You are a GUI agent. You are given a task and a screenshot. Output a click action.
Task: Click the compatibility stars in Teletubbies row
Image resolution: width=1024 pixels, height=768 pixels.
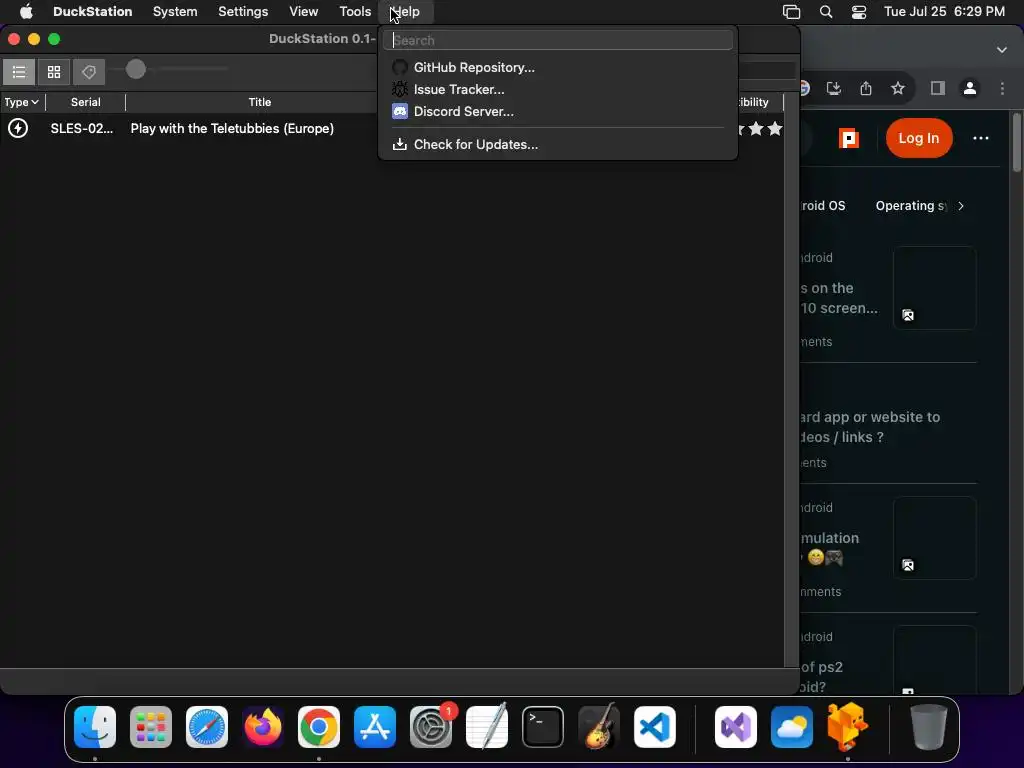pos(761,129)
